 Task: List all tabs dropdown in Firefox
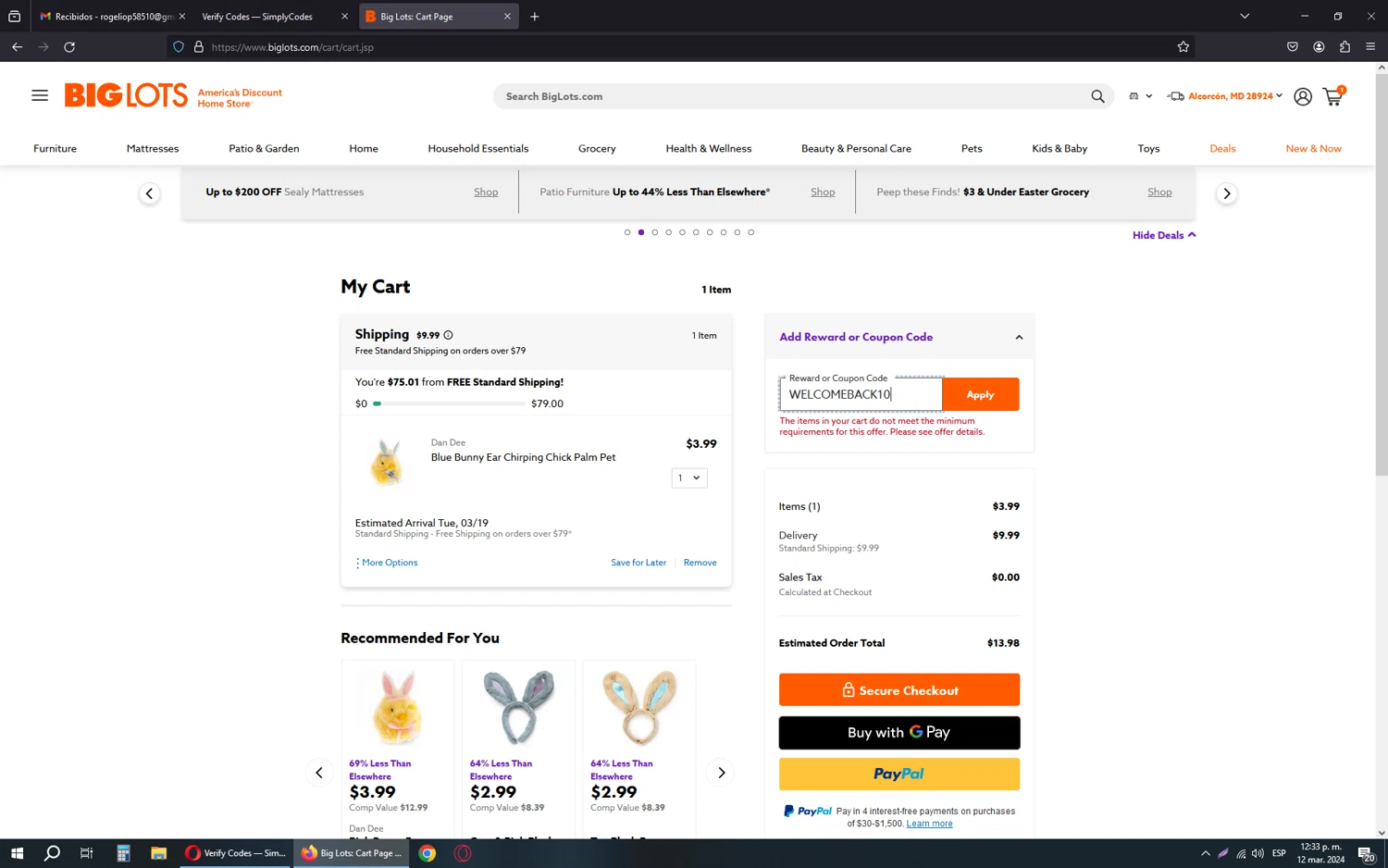[x=1245, y=16]
